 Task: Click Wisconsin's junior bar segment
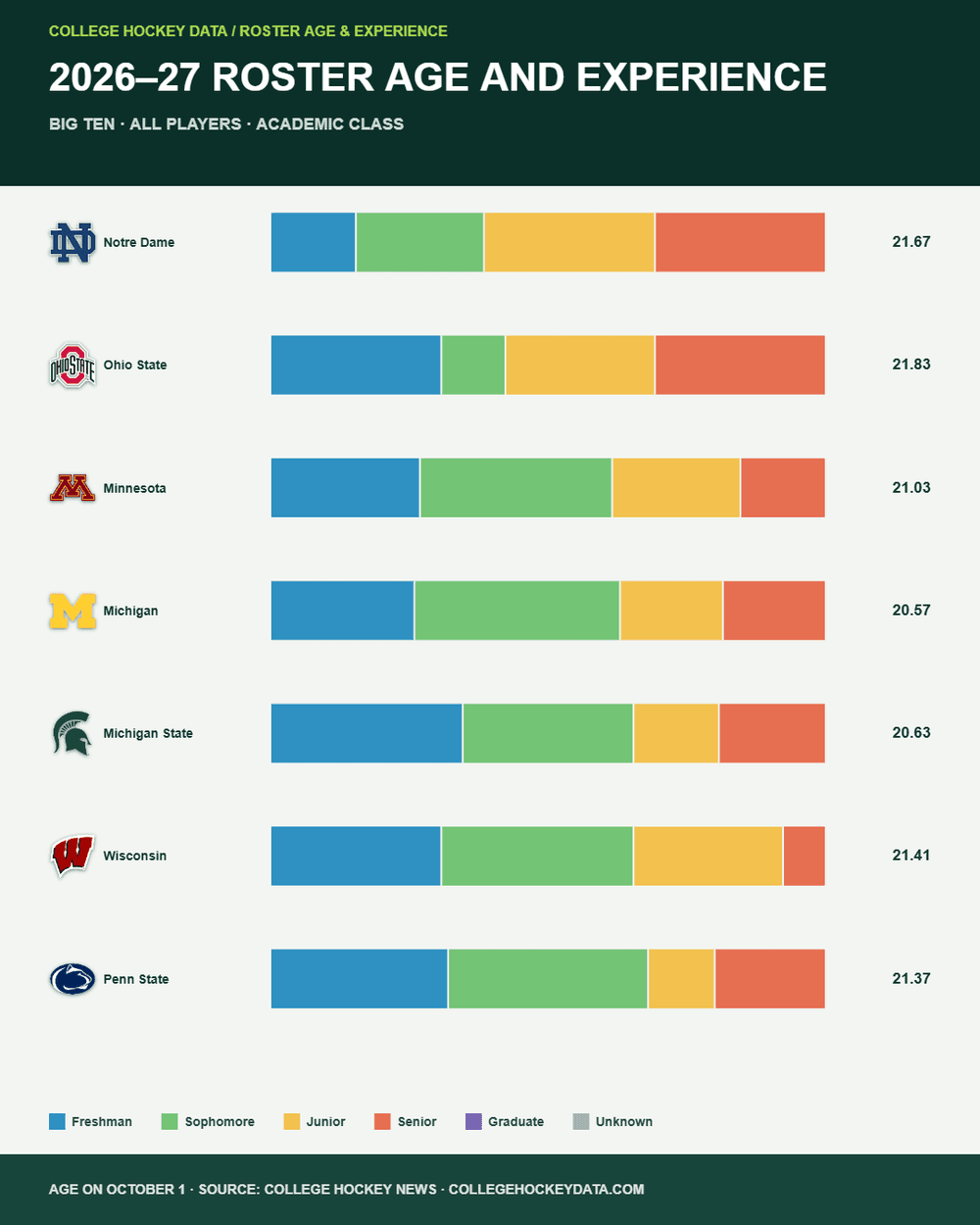point(709,856)
